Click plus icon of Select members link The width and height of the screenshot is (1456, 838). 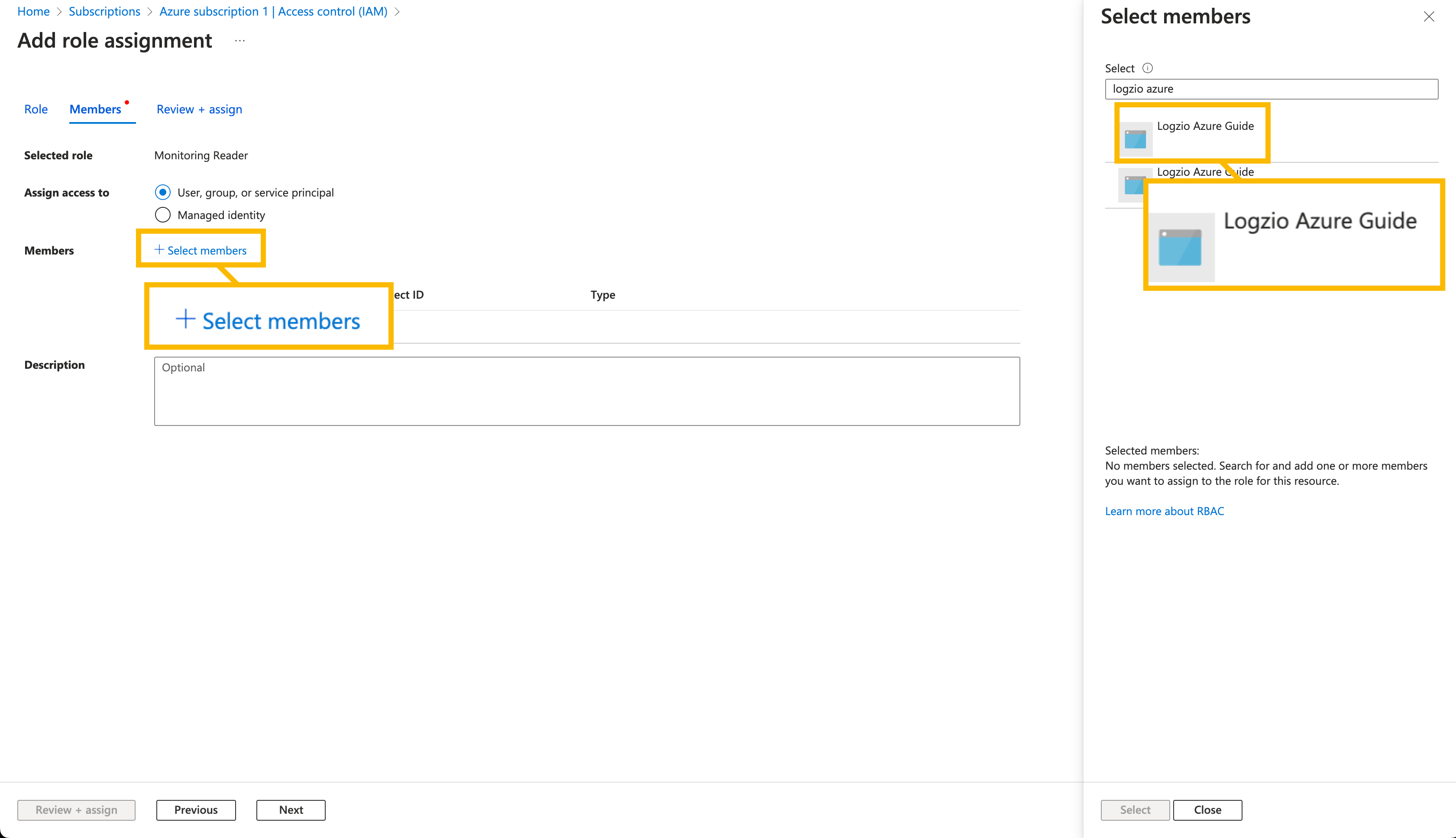pyautogui.click(x=159, y=250)
